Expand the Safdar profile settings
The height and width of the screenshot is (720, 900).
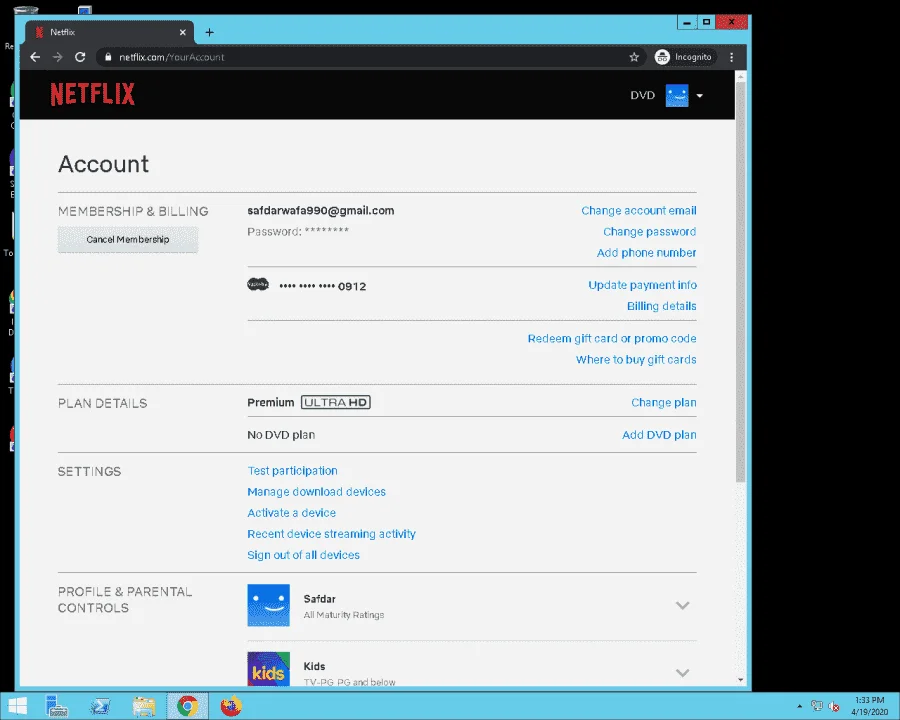[682, 605]
